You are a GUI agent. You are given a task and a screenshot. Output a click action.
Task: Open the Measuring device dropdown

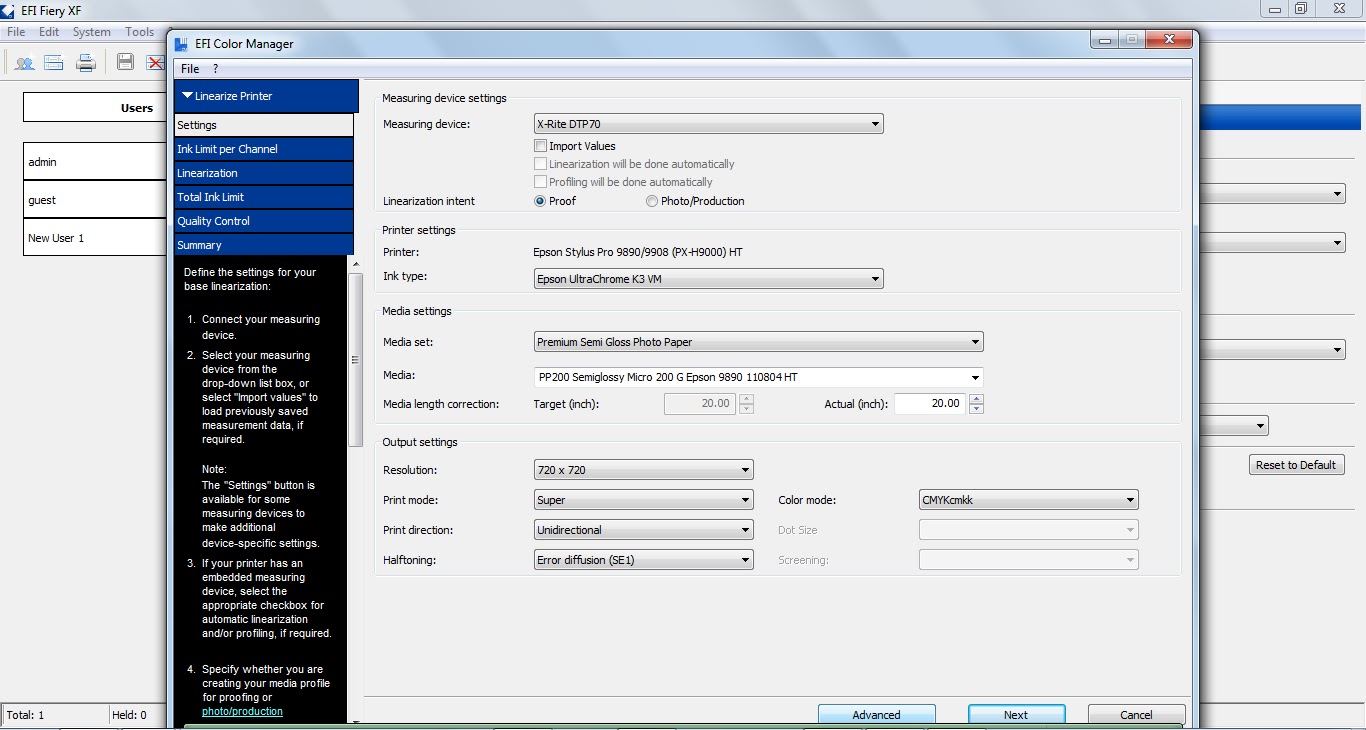point(875,123)
